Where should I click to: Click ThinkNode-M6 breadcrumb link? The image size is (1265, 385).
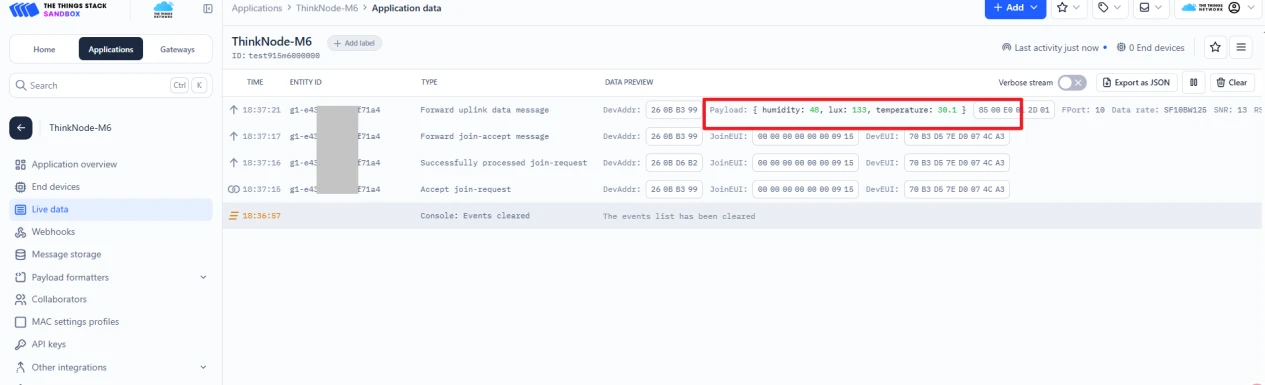point(327,8)
